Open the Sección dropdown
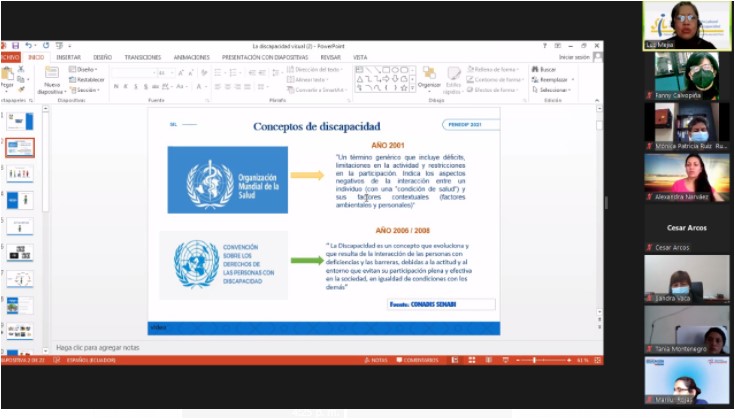The width and height of the screenshot is (735, 419). [84, 90]
